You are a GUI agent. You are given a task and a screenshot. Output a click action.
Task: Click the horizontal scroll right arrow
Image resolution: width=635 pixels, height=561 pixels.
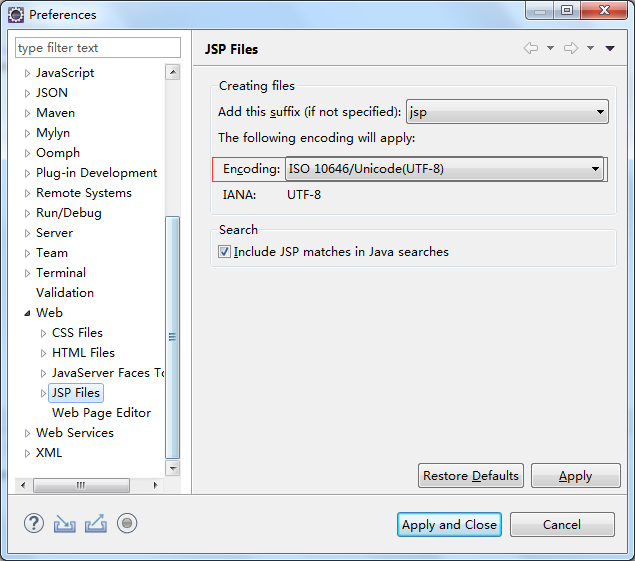[156, 485]
